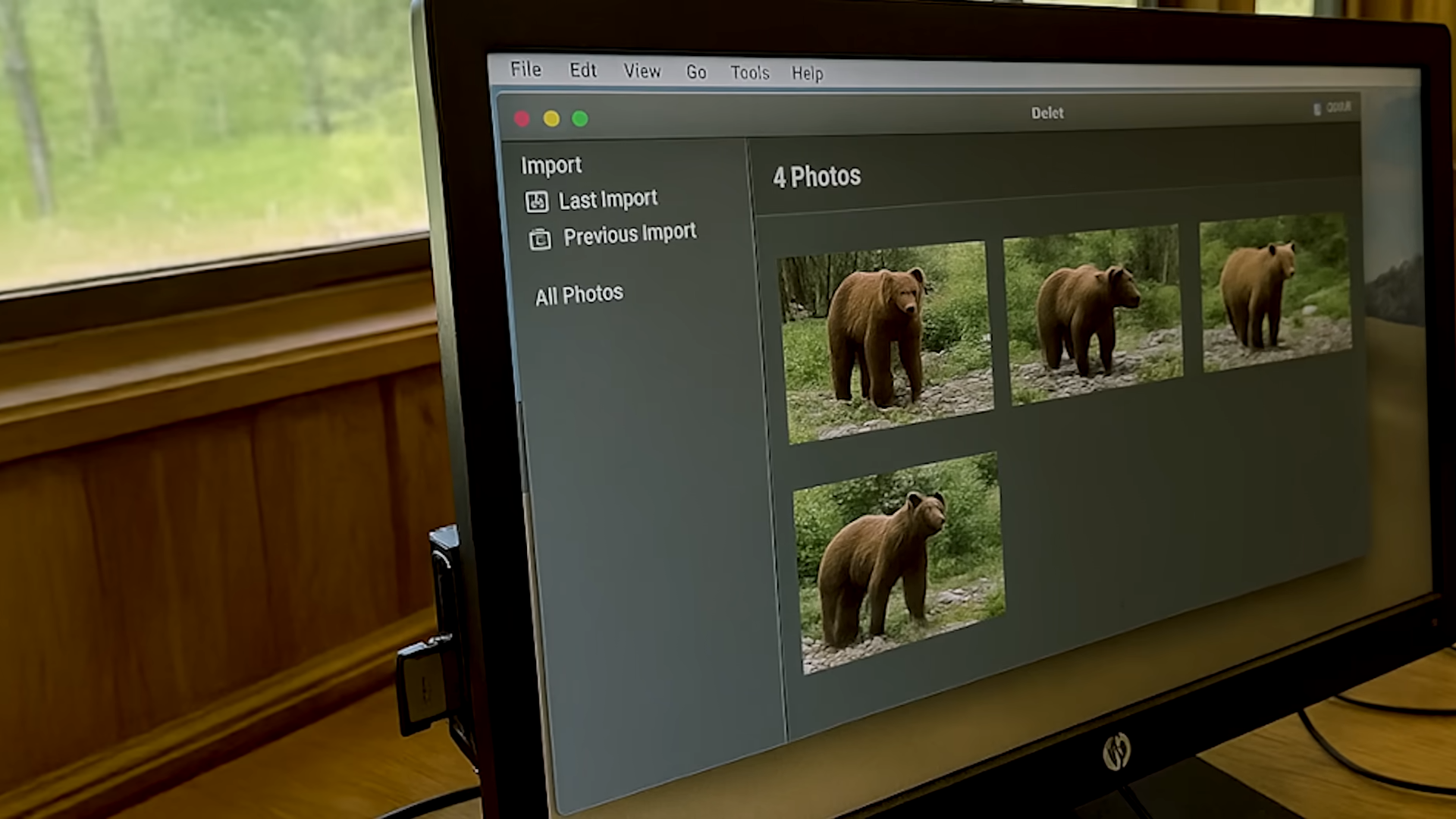Click the Last Import sidebar icon
This screenshot has width=1456, height=819.
pyautogui.click(x=537, y=202)
